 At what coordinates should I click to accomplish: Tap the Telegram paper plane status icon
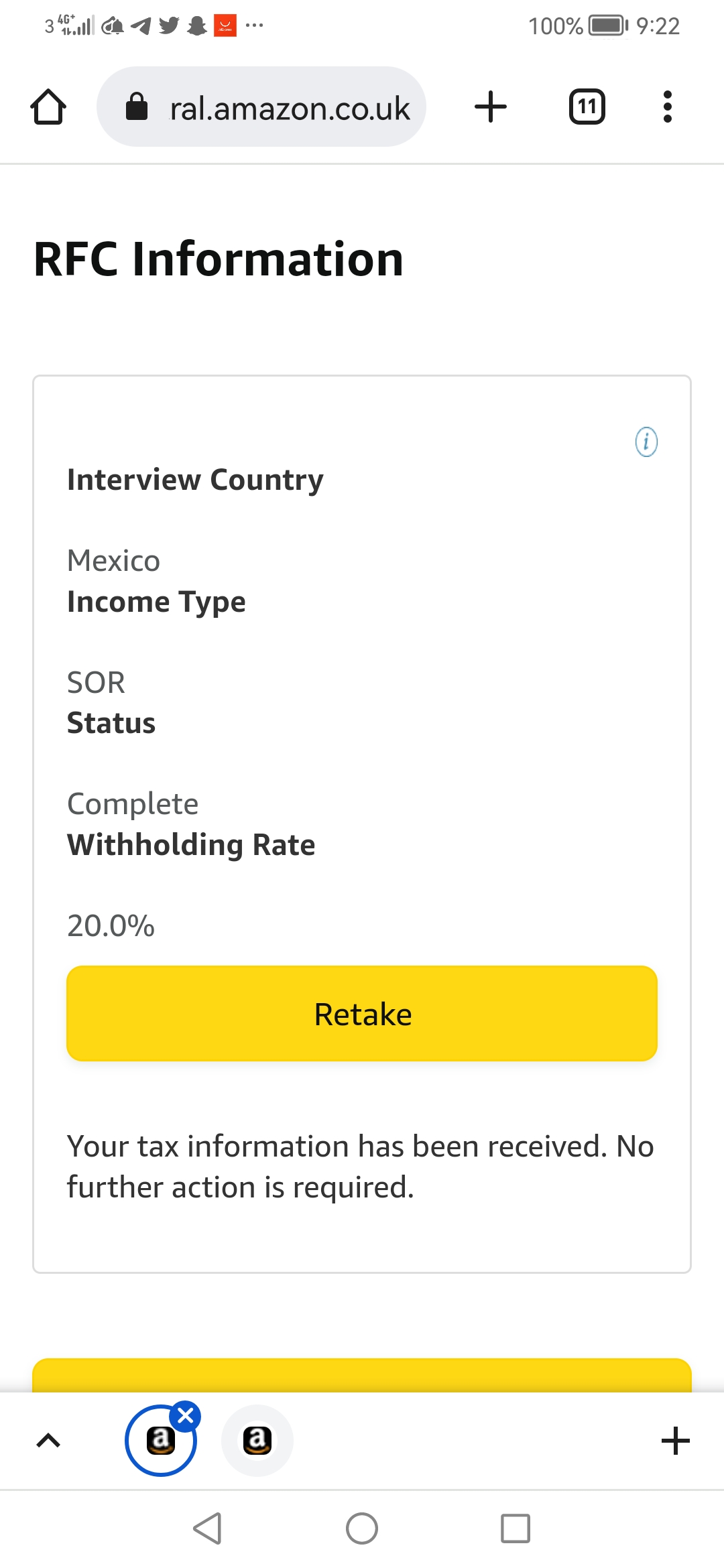(141, 26)
